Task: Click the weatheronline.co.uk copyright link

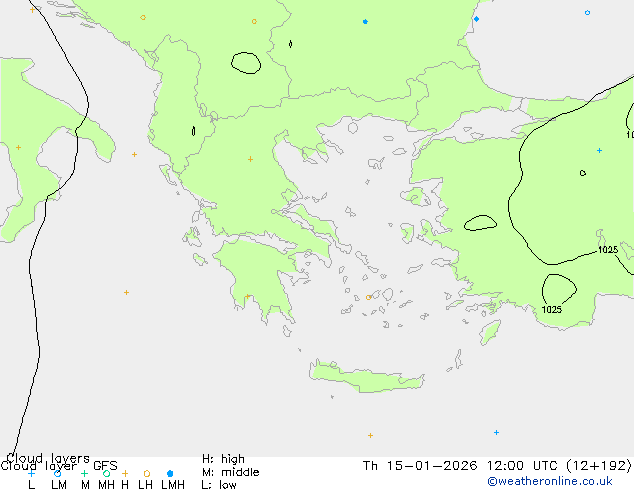Action: pyautogui.click(x=550, y=481)
